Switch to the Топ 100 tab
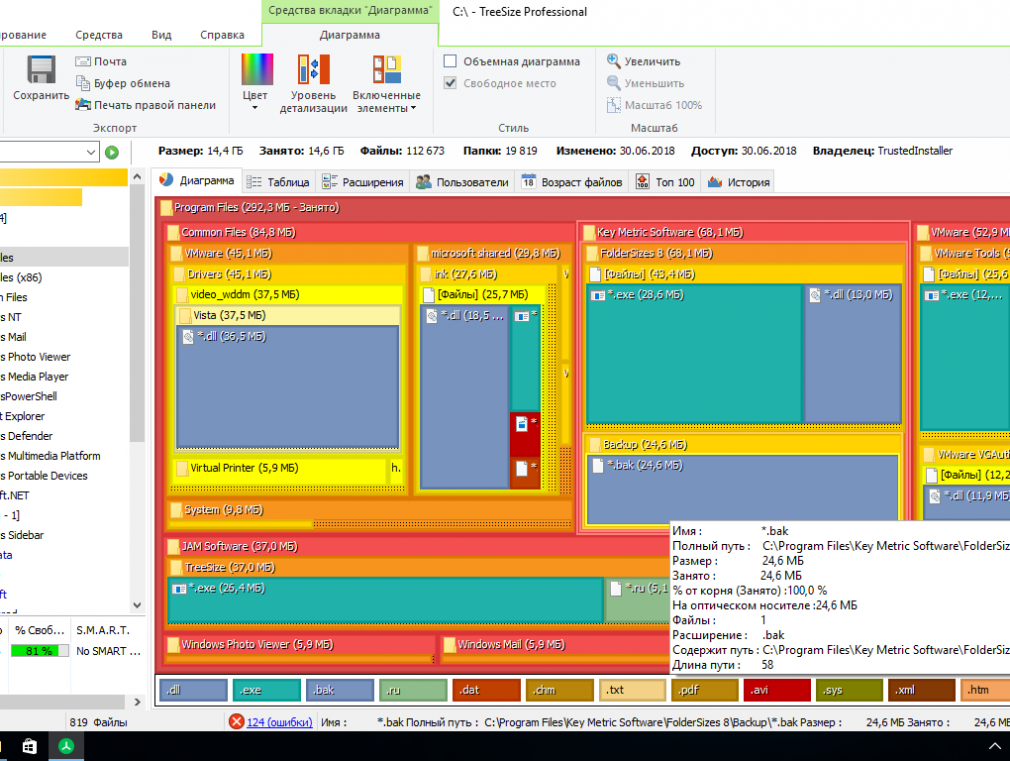 [665, 182]
